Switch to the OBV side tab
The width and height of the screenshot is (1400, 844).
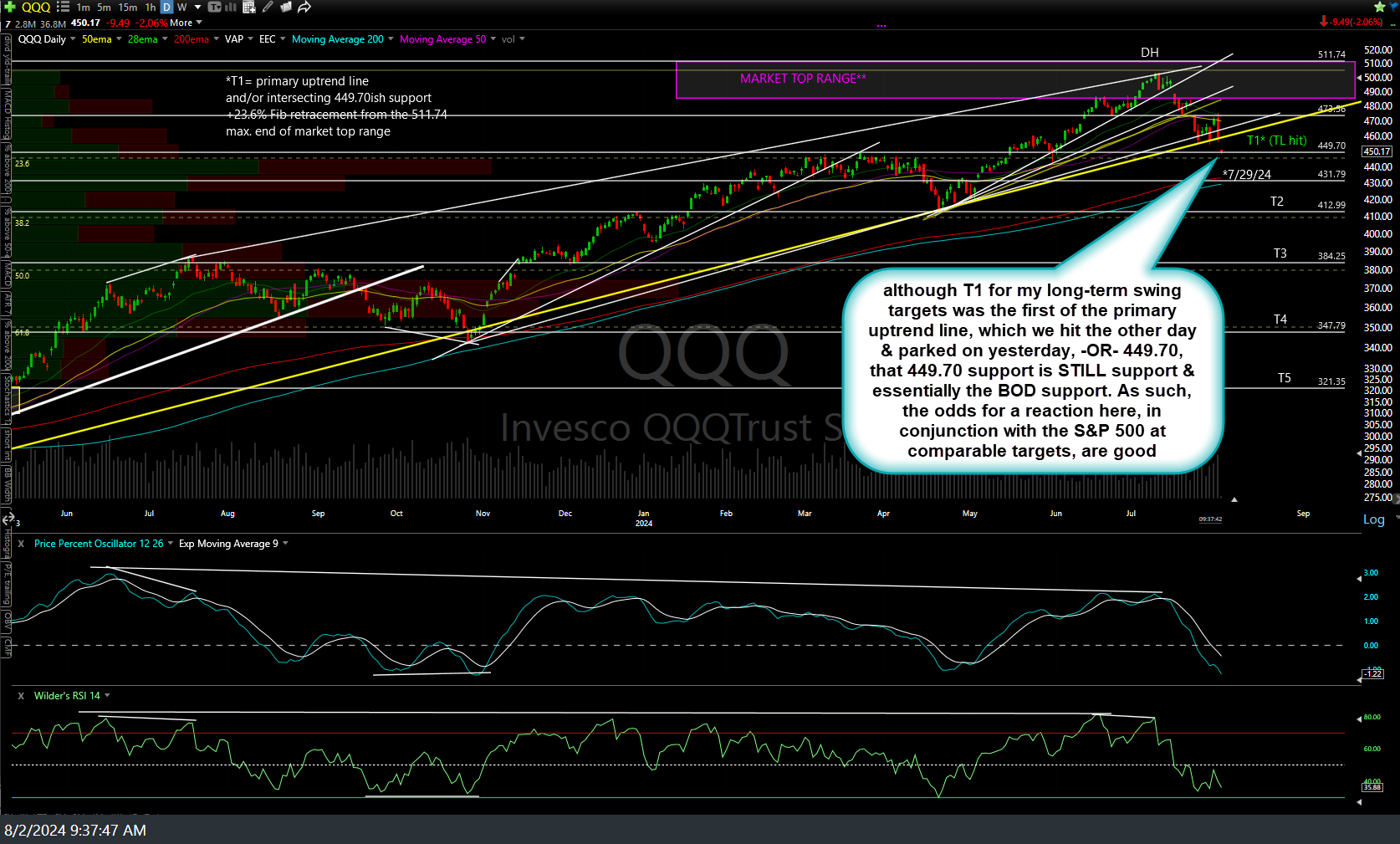[x=7, y=621]
